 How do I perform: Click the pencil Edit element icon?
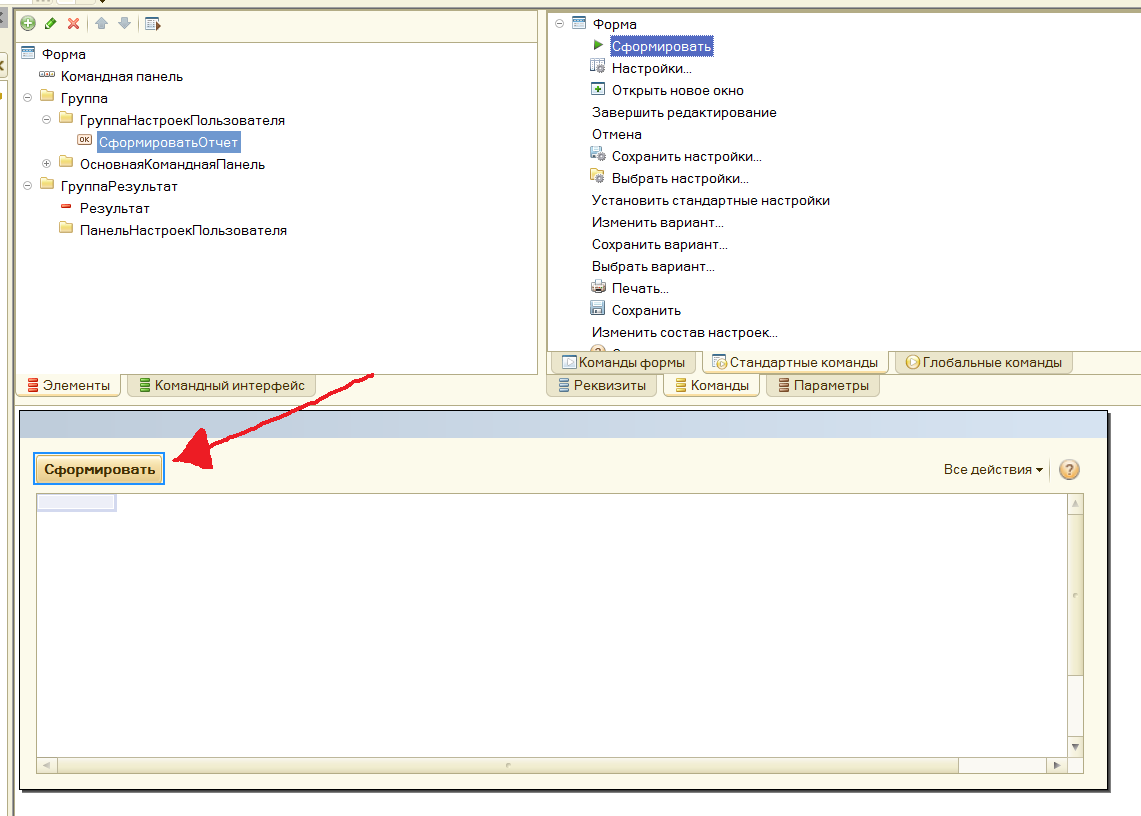click(x=50, y=24)
